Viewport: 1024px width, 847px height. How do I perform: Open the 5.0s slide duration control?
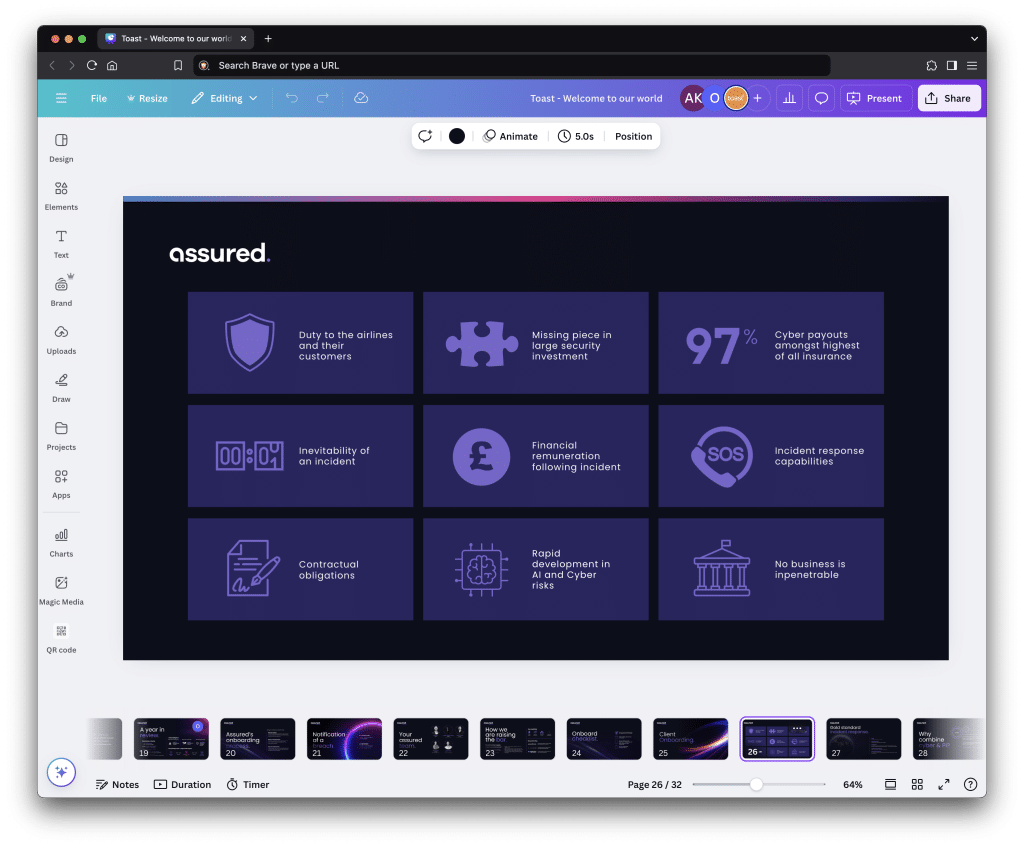576,135
